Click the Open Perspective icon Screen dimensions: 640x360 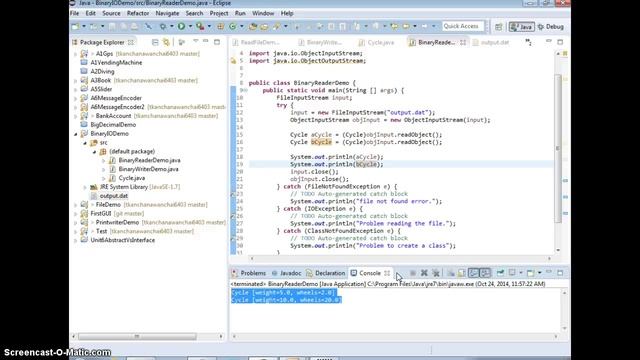(x=498, y=27)
